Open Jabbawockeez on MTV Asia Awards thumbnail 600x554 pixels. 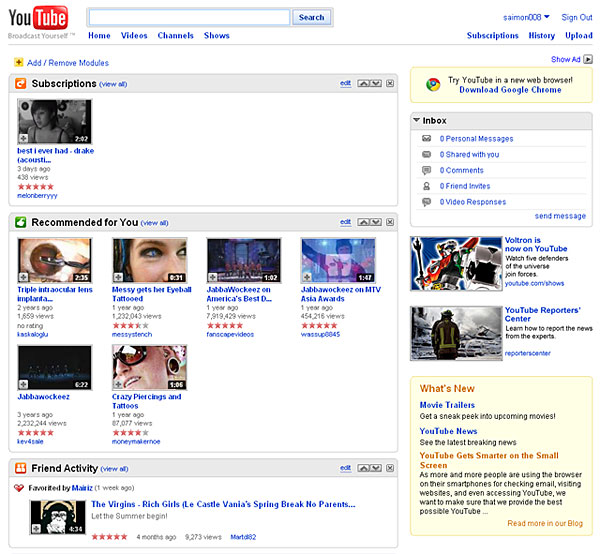click(338, 261)
